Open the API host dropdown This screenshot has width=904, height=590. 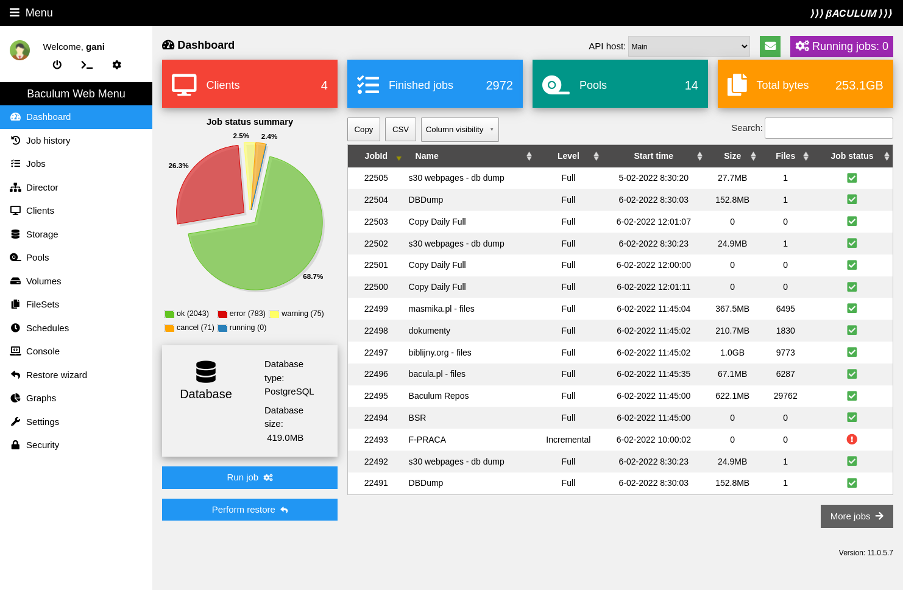click(x=688, y=46)
